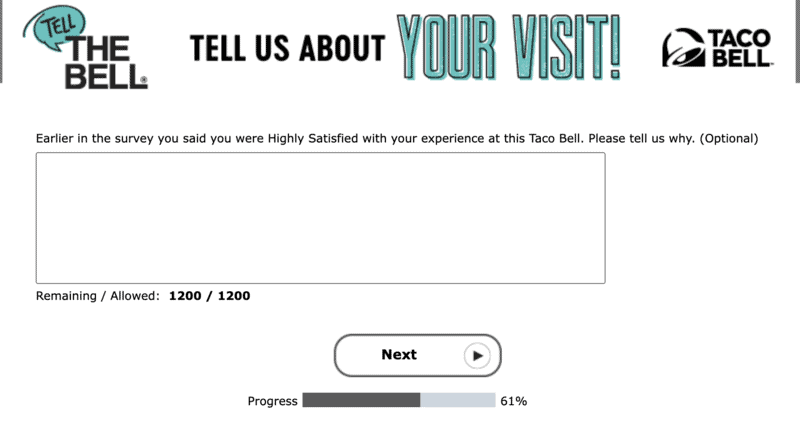
Task: Click the "Remaining / Allowed:" label
Action: [97, 296]
